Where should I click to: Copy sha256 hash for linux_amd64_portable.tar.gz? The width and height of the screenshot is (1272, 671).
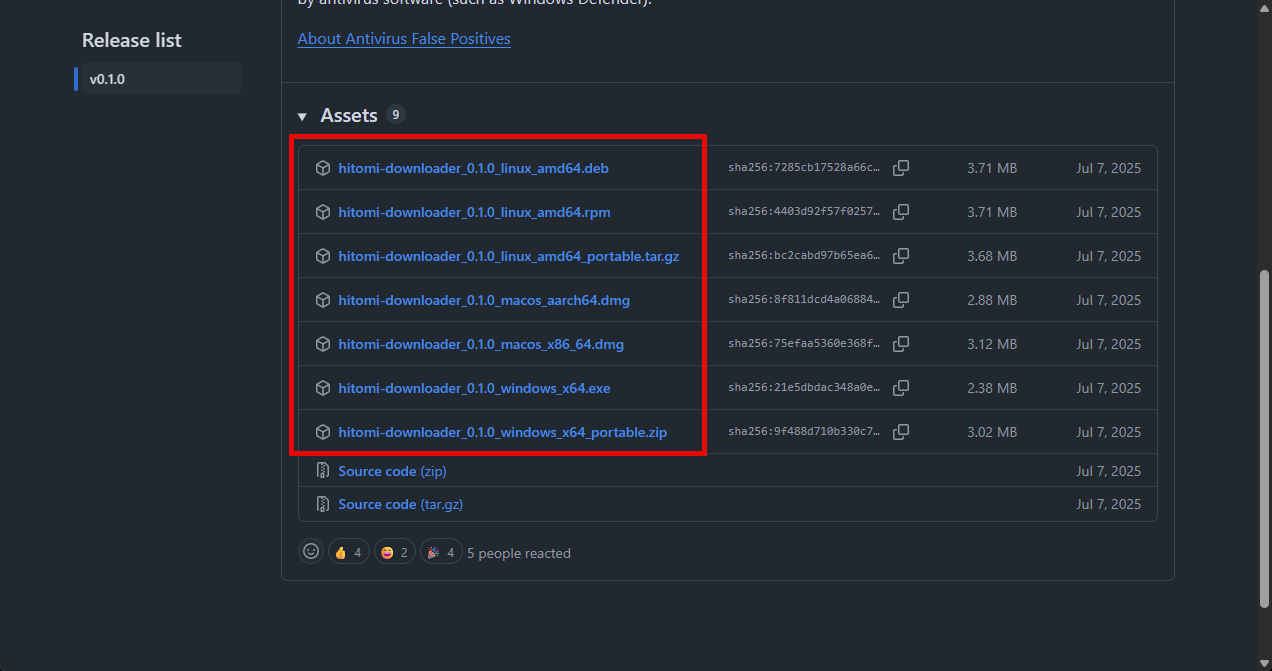coord(901,256)
